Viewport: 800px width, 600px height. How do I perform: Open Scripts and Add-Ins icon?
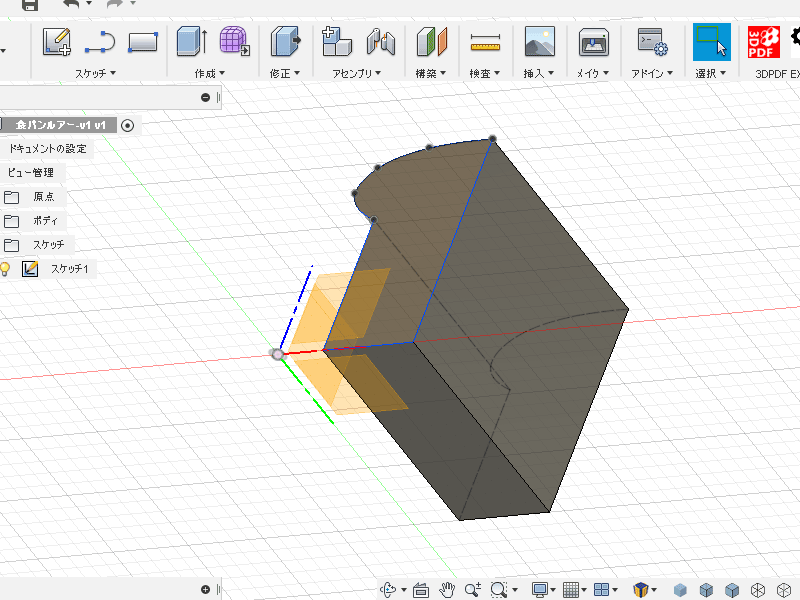[653, 42]
